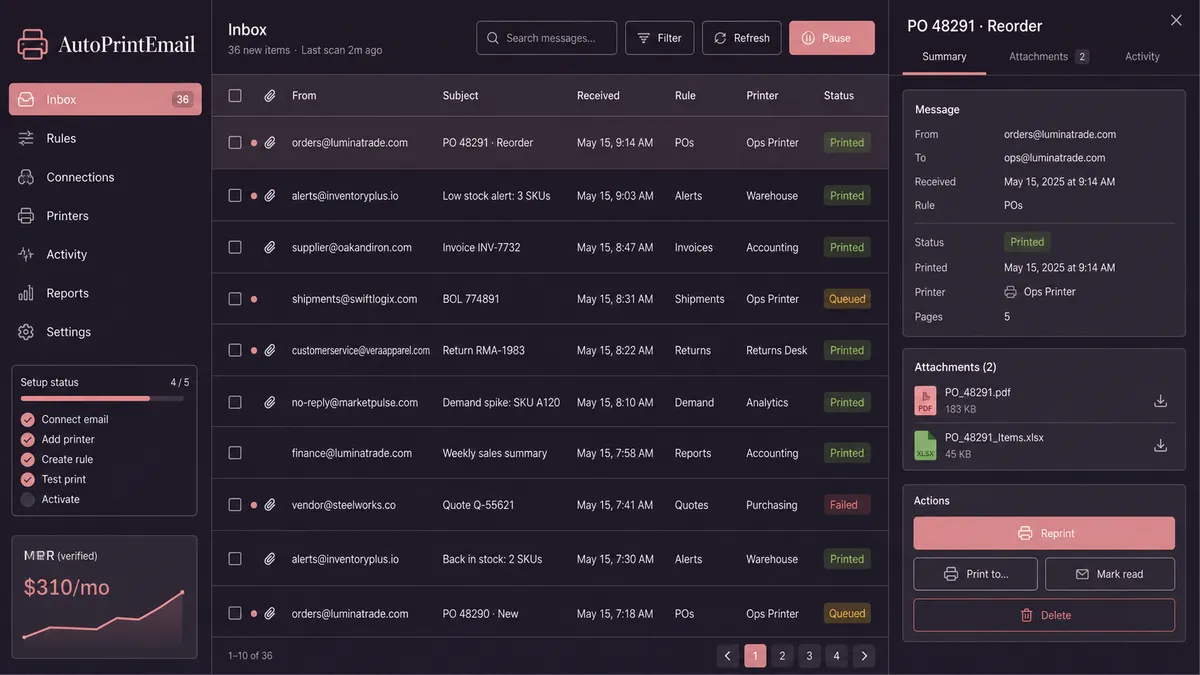Click attachment icon on Low stock alert row

tap(270, 196)
